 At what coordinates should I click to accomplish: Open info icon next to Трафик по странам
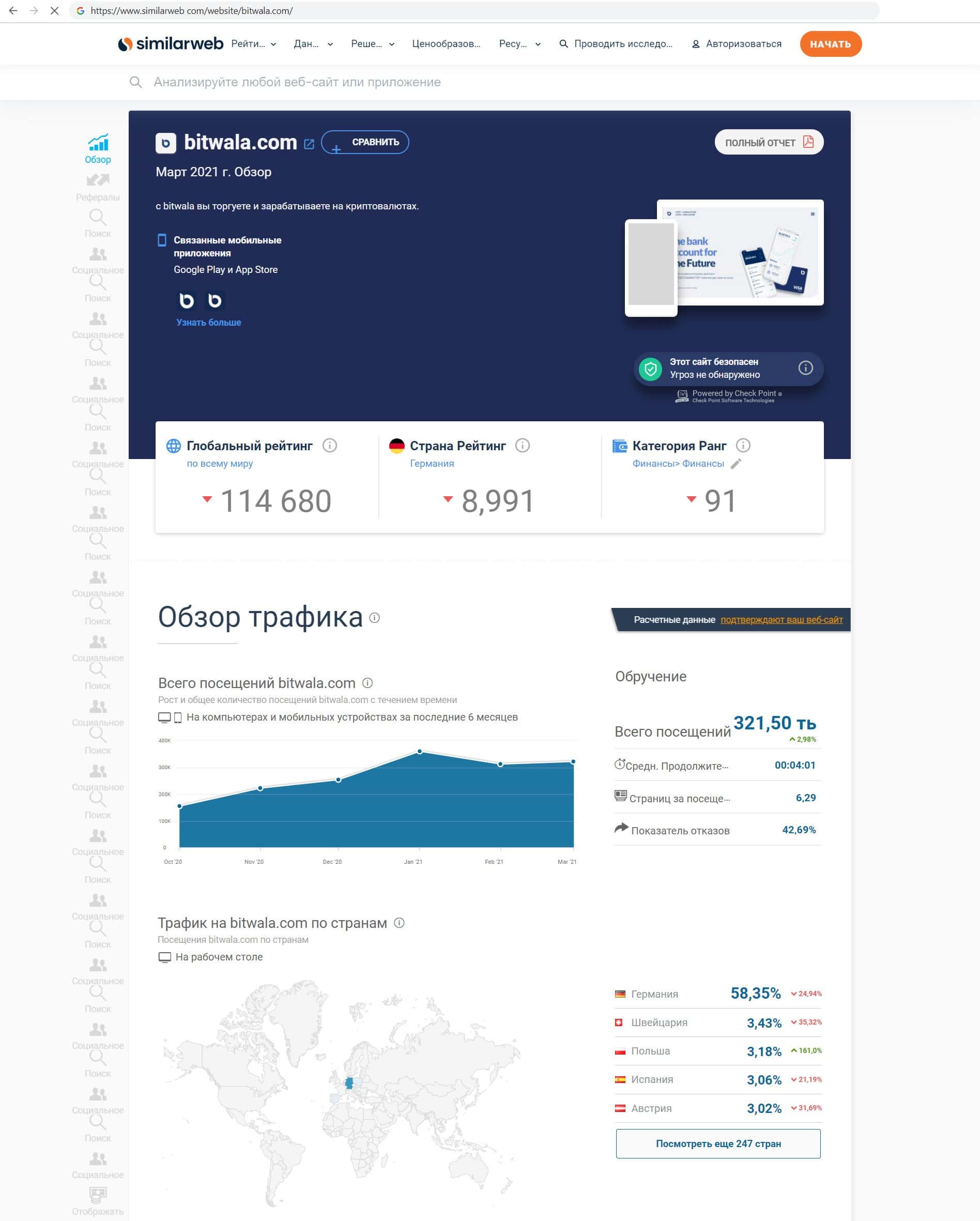click(x=399, y=923)
